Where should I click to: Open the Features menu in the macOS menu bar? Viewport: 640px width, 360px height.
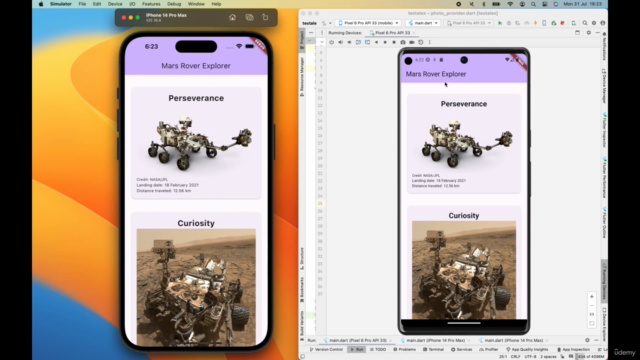[151, 4]
